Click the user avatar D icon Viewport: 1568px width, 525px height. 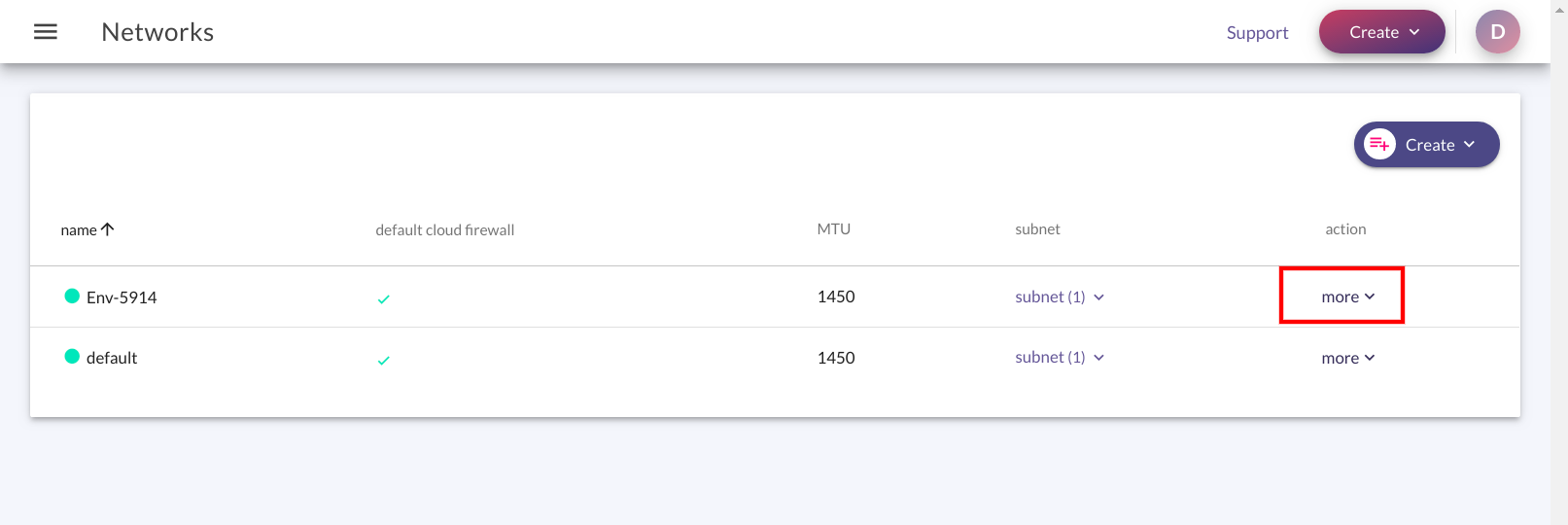[x=1497, y=32]
